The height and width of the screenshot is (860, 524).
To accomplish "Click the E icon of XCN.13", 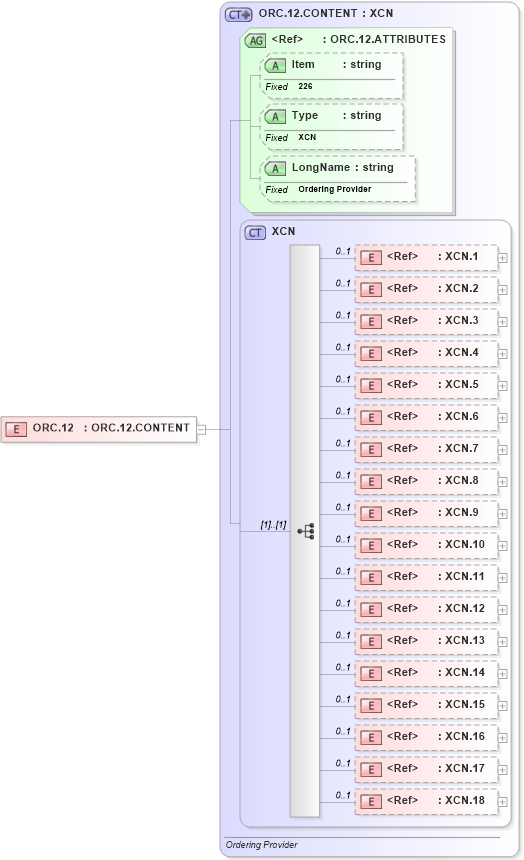I will [x=371, y=642].
